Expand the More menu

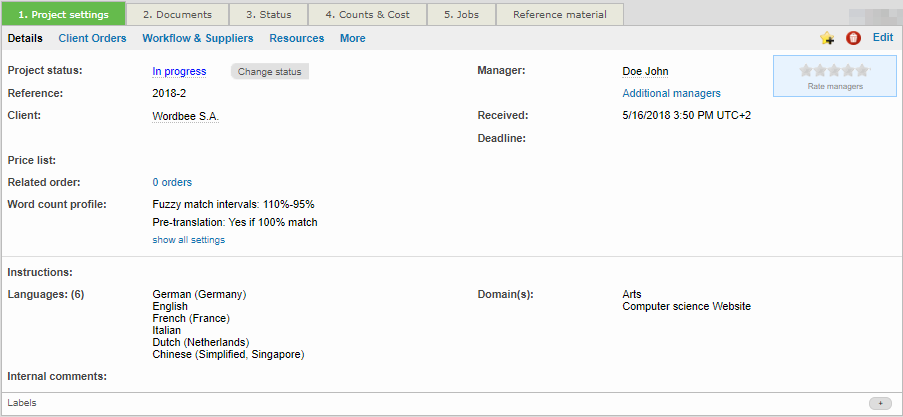[x=353, y=38]
